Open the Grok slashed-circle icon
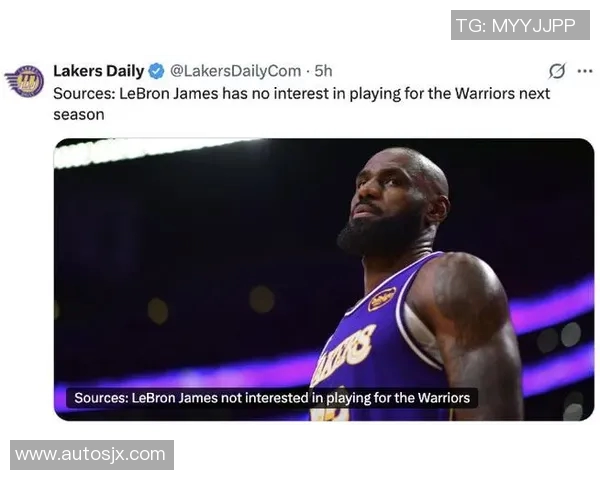Viewport: 600px width, 480px height. [x=557, y=71]
